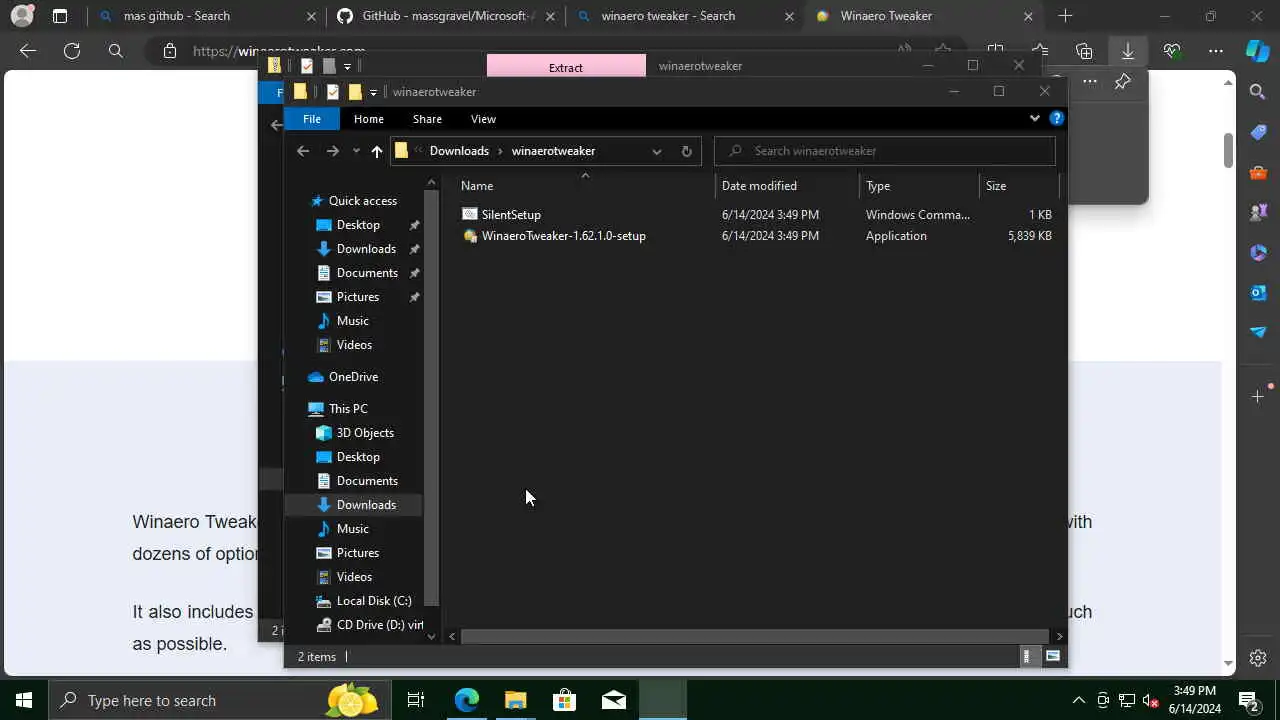Go up one folder level in Explorer

(376, 151)
